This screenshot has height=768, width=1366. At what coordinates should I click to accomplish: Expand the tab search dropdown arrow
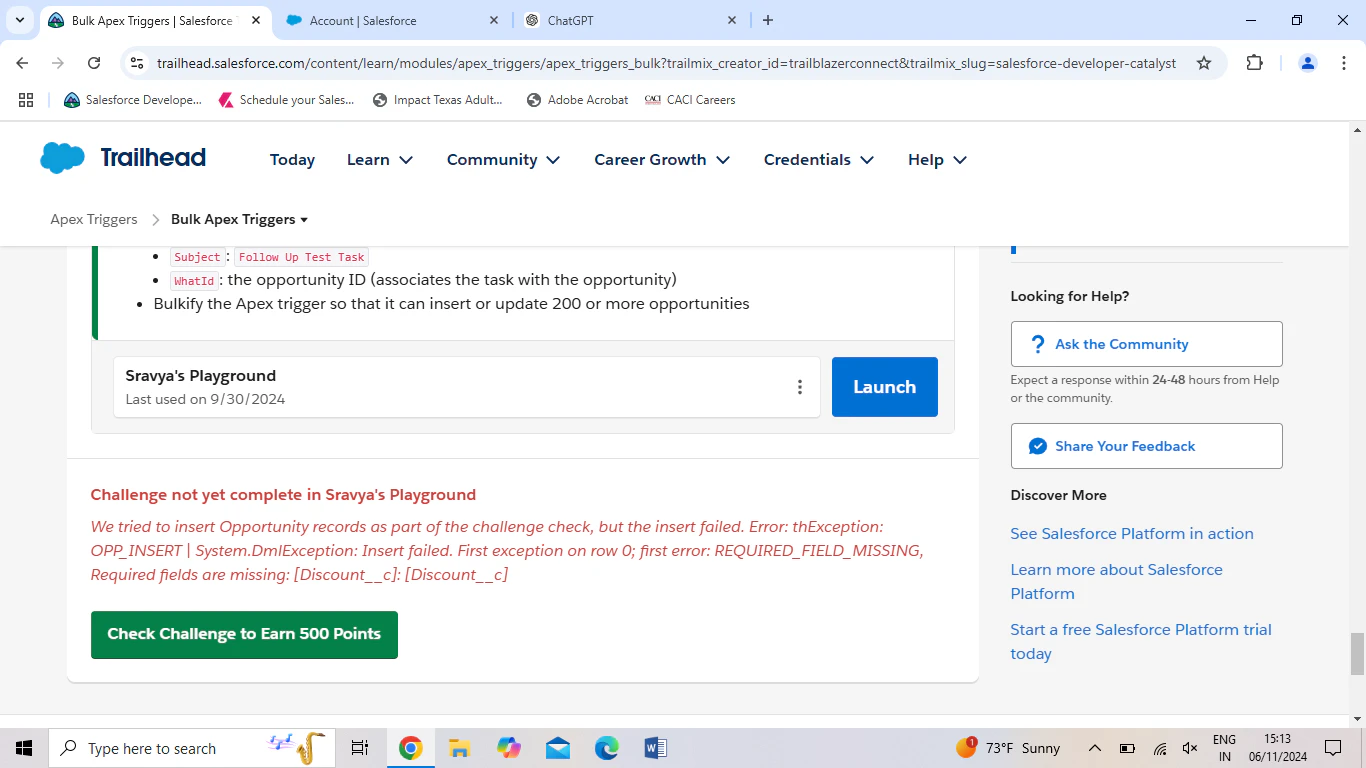19,20
